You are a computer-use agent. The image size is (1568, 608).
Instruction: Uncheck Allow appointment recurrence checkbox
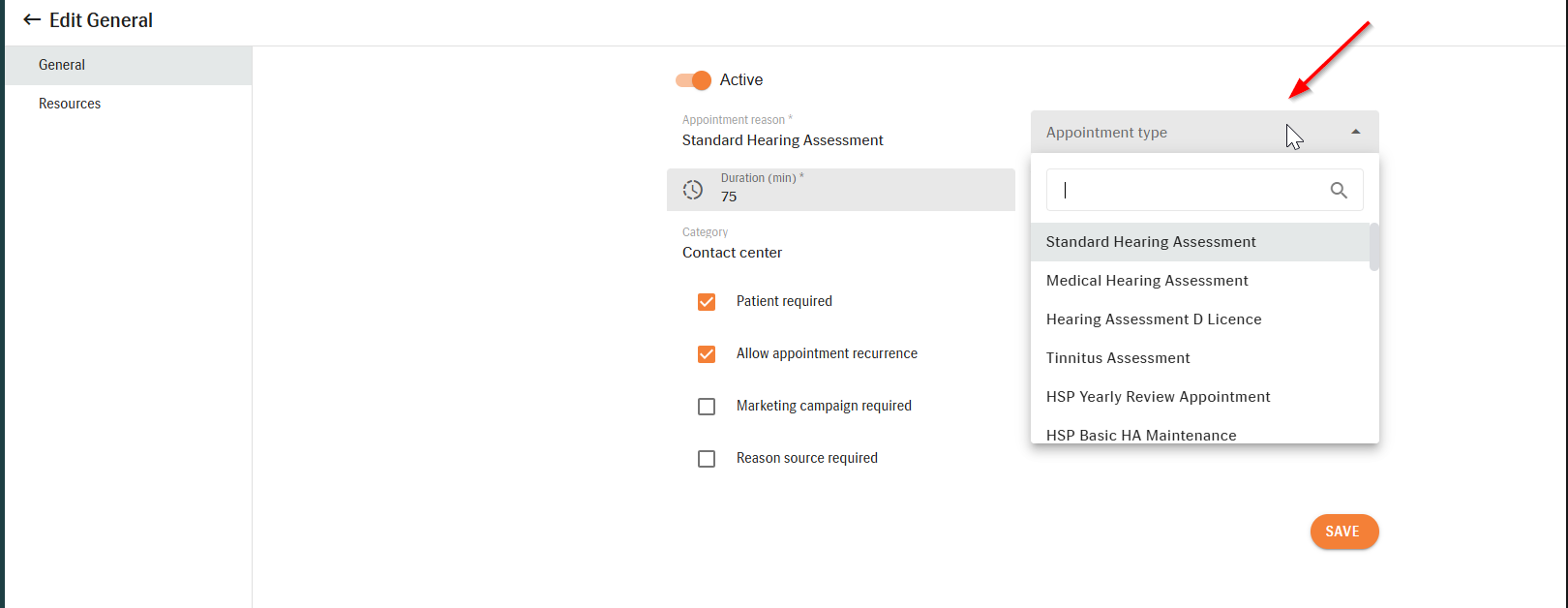[707, 354]
